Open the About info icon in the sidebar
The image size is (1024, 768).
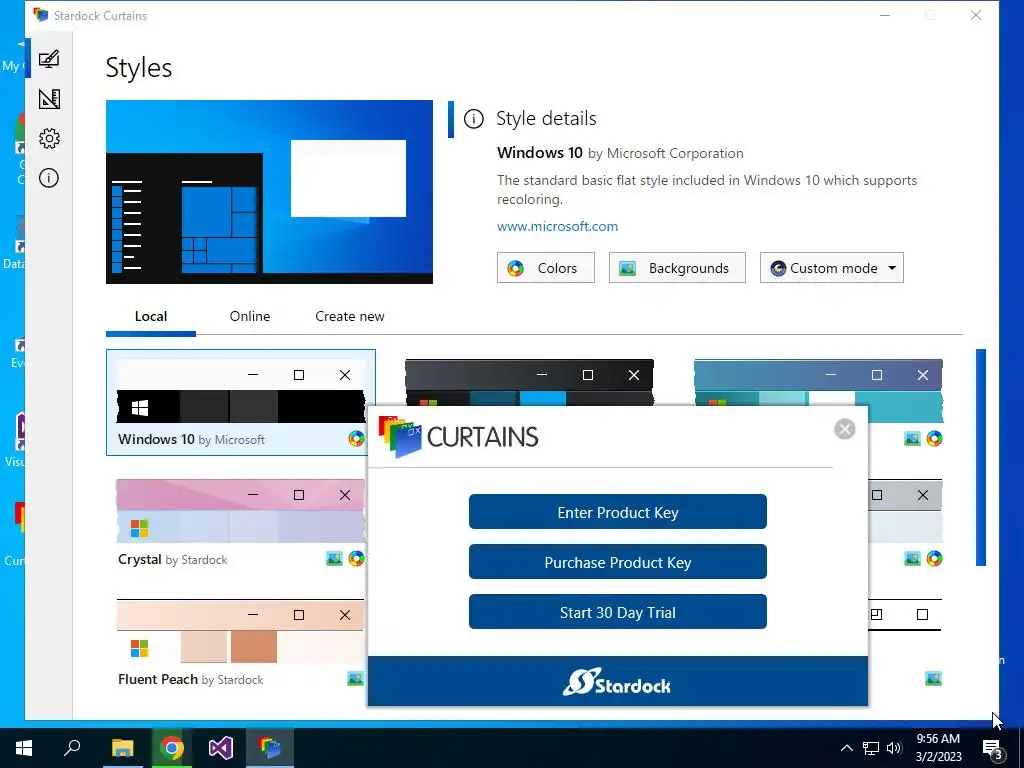pos(49,178)
